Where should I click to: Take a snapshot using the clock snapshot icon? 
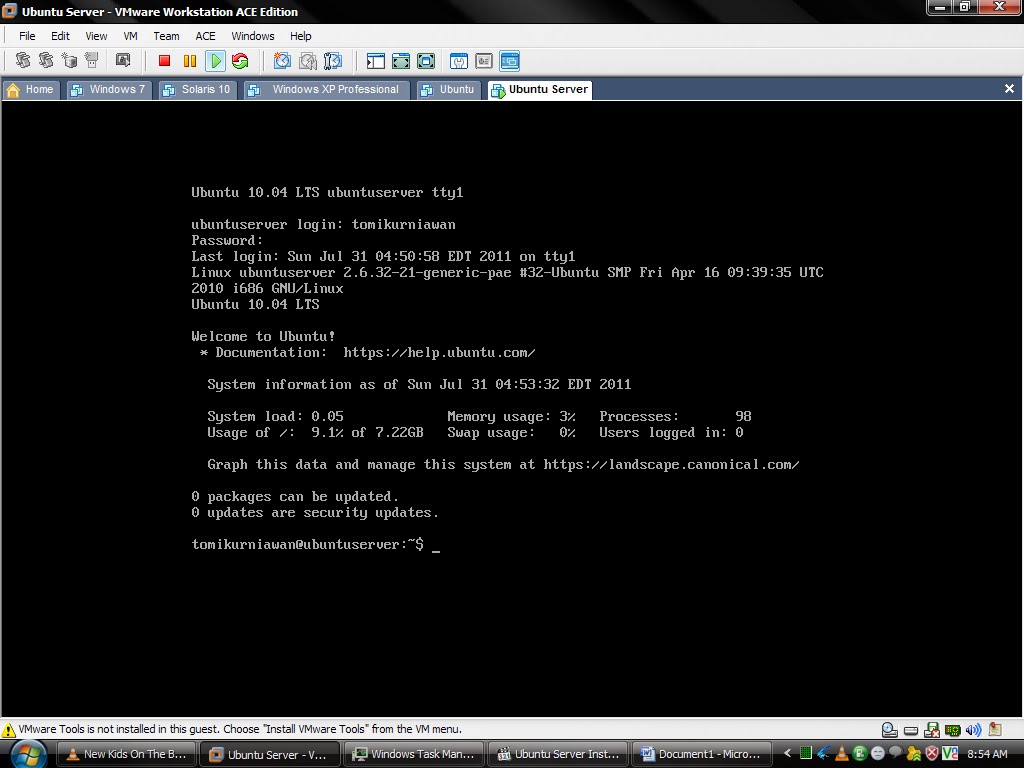[282, 61]
